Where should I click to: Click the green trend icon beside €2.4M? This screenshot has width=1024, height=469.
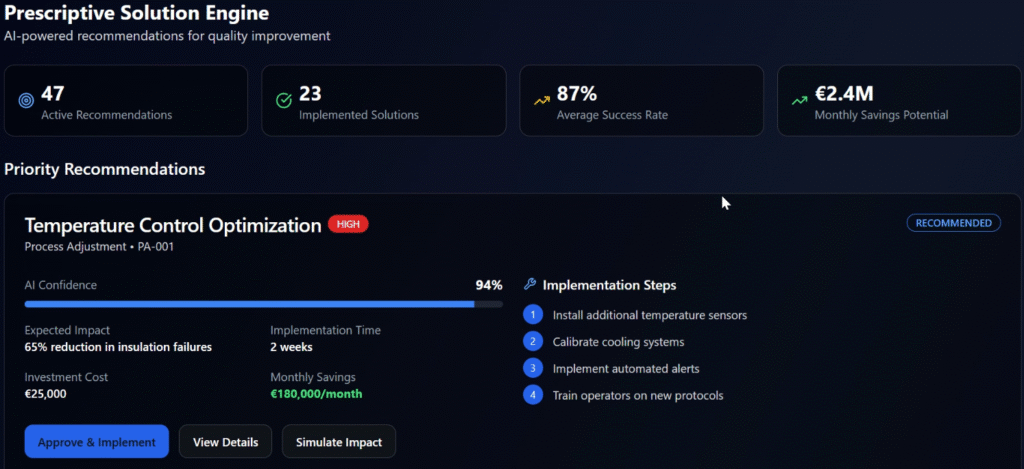[800, 100]
